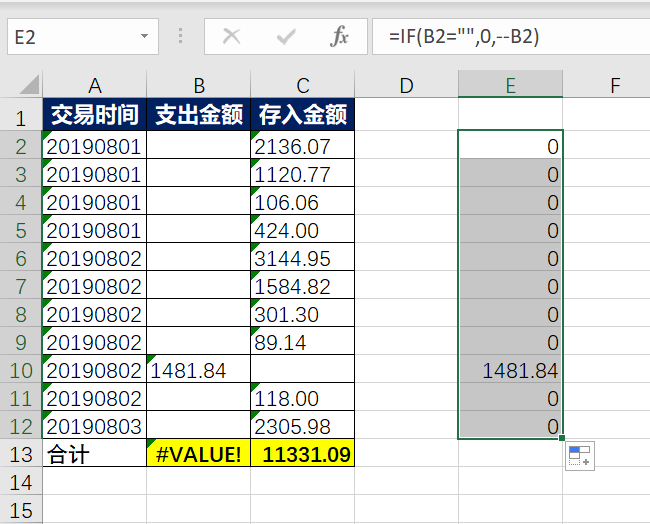Click the Cancel (X) formula bar icon

point(231,36)
